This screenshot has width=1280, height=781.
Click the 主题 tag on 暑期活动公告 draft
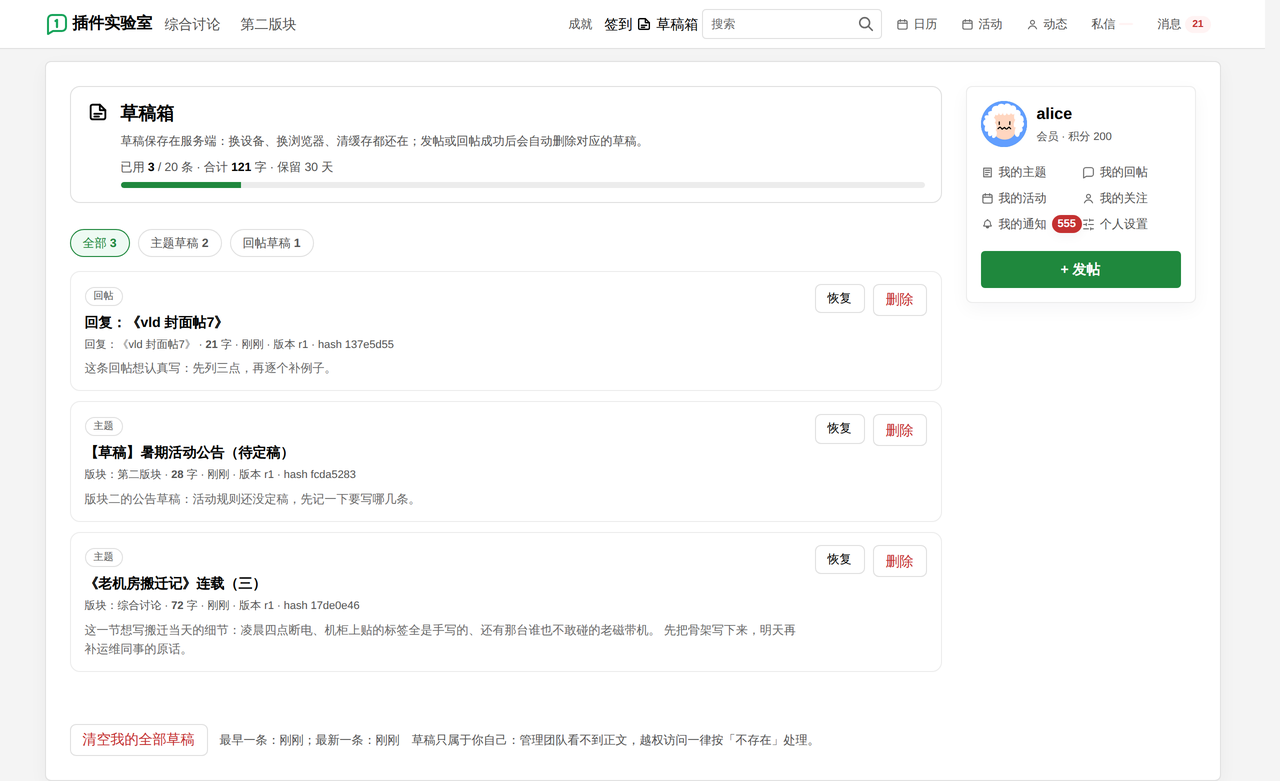[x=104, y=426]
